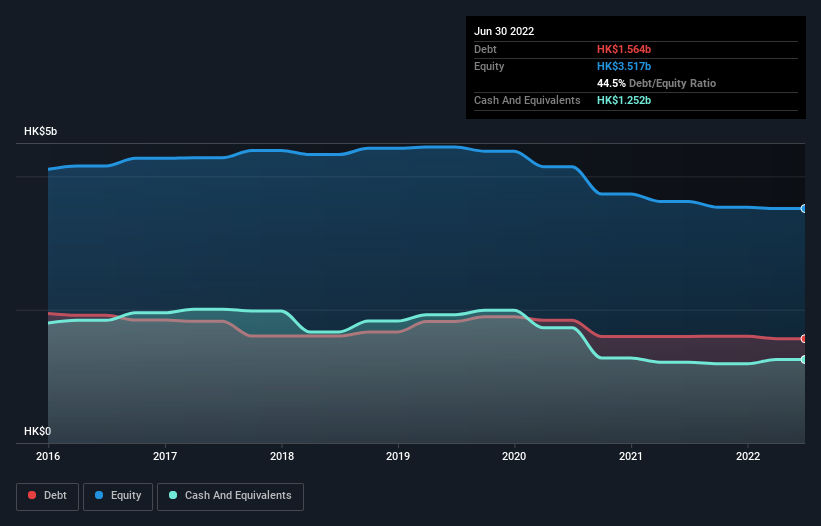This screenshot has width=821, height=526.
Task: Click the 2016 x-axis label
Action: (x=48, y=456)
